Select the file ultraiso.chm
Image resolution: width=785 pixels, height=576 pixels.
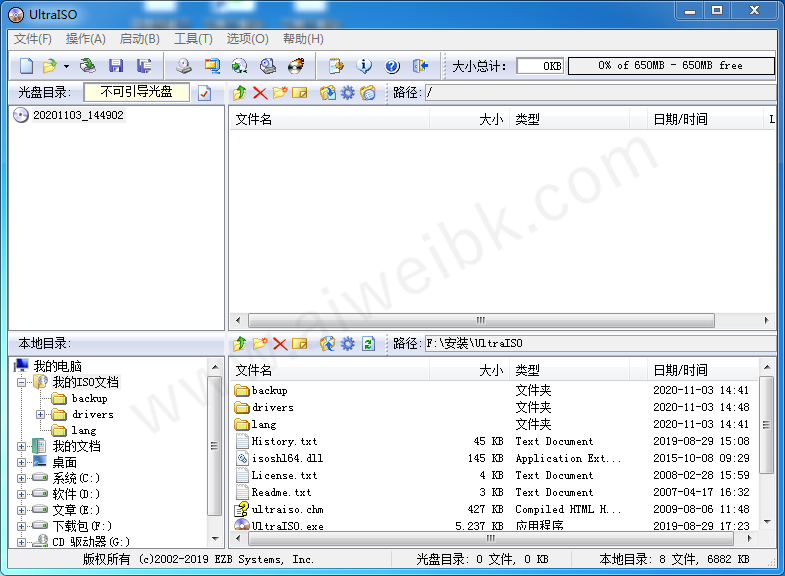(287, 509)
